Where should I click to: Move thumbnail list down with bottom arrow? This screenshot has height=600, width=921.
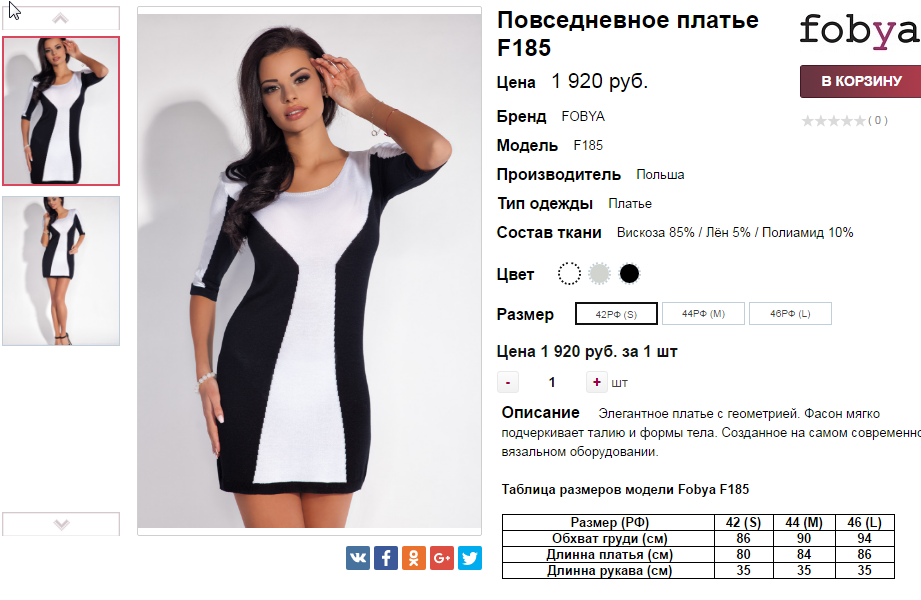(x=61, y=524)
